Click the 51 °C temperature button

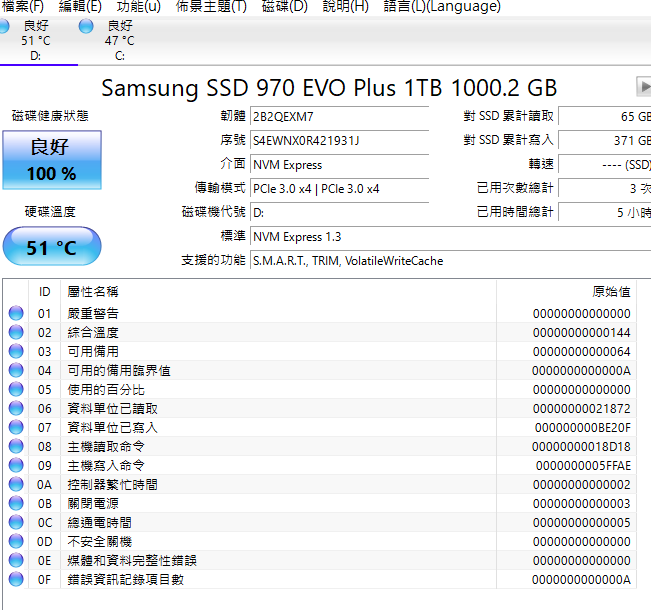tap(52, 246)
